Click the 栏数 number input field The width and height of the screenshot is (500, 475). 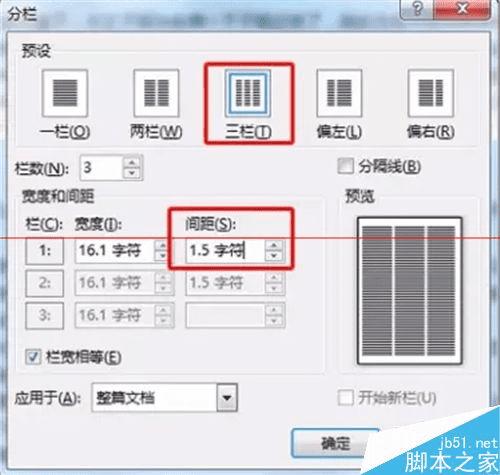(101, 167)
